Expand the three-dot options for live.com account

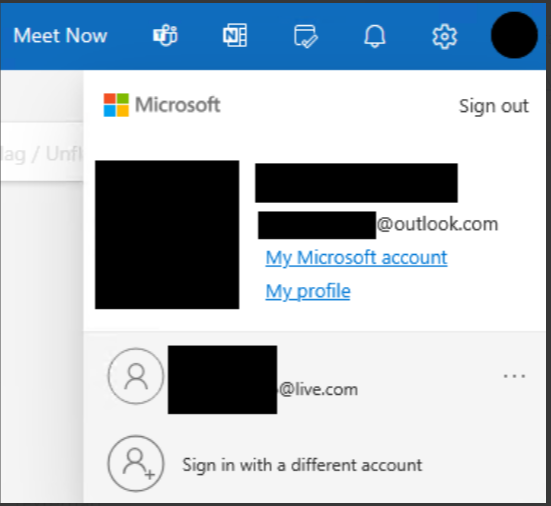coord(514,376)
